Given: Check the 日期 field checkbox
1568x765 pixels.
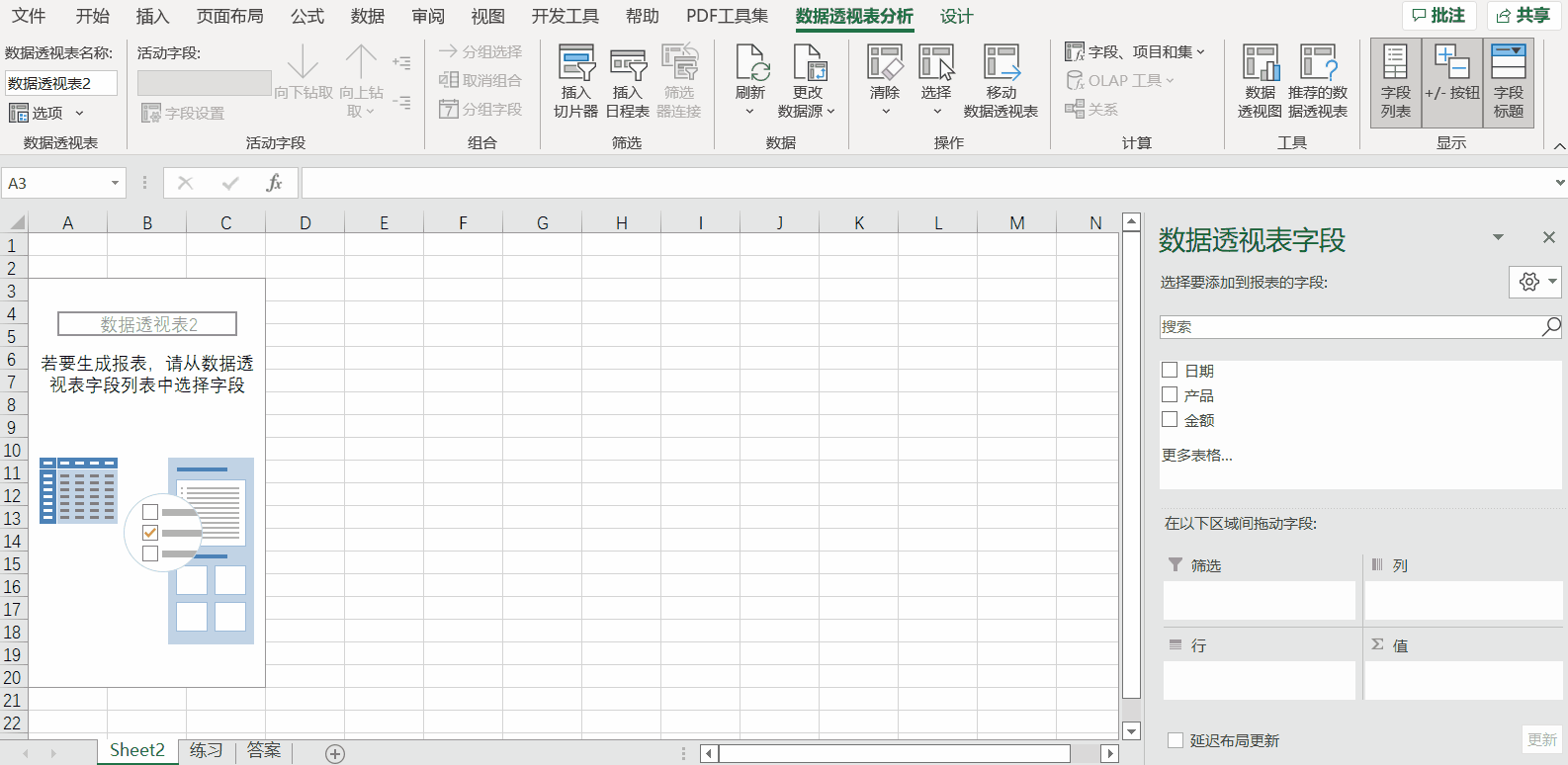Looking at the screenshot, I should tap(1170, 370).
